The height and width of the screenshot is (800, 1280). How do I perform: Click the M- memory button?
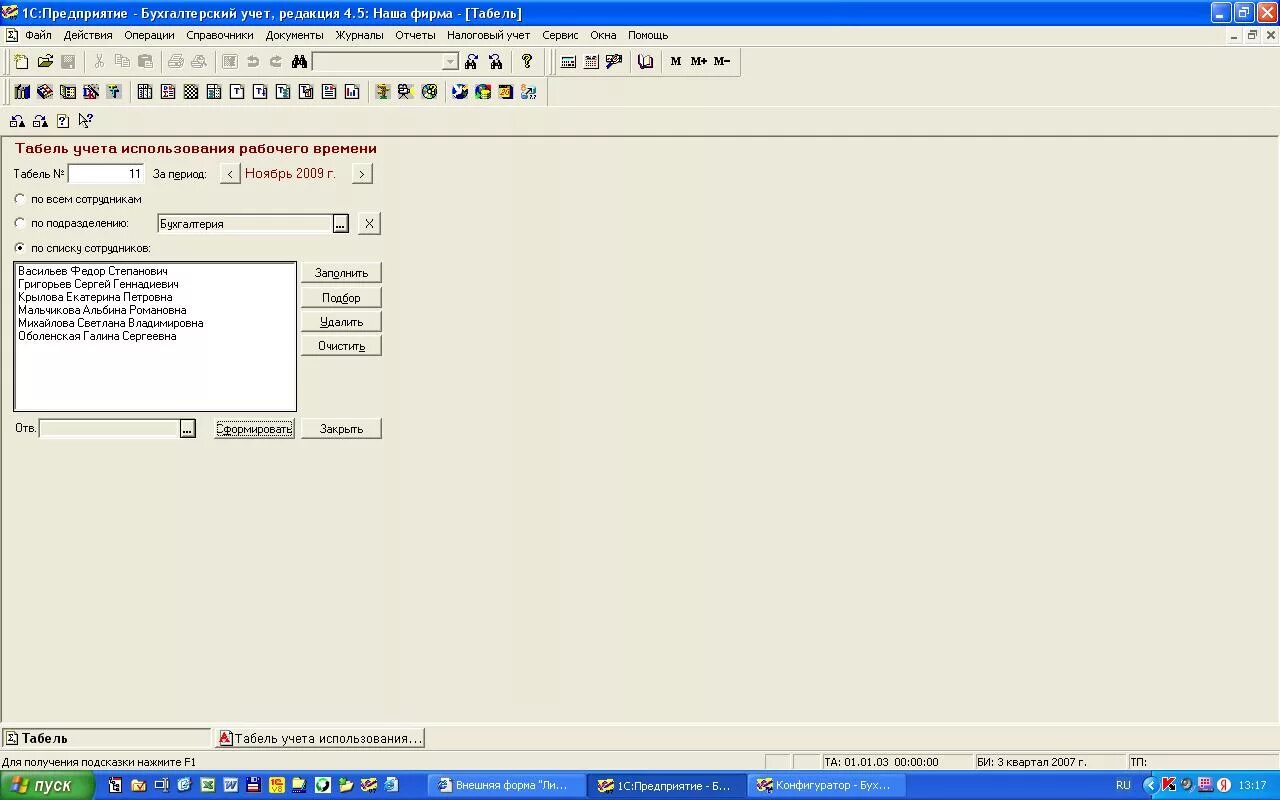[722, 61]
